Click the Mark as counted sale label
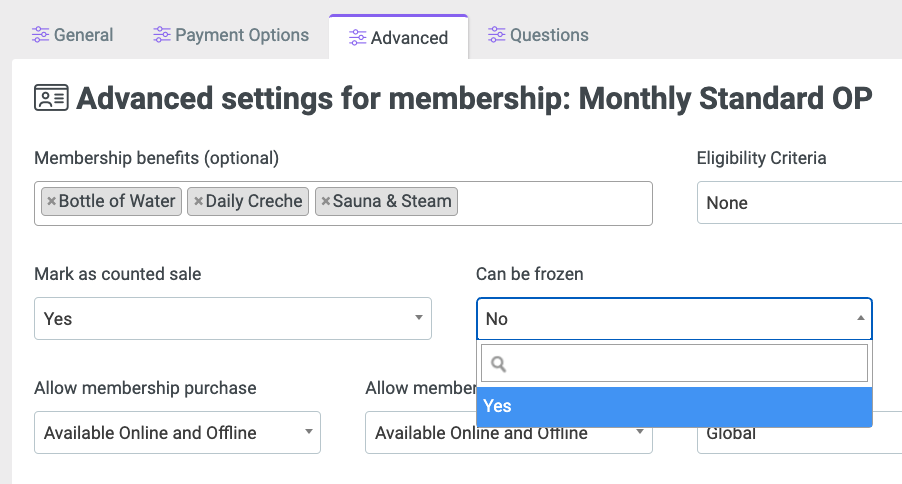This screenshot has height=484, width=902. (x=117, y=274)
